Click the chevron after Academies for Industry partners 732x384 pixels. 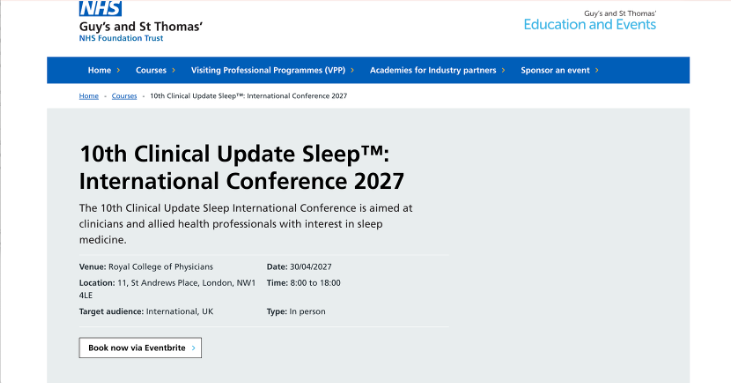point(503,70)
